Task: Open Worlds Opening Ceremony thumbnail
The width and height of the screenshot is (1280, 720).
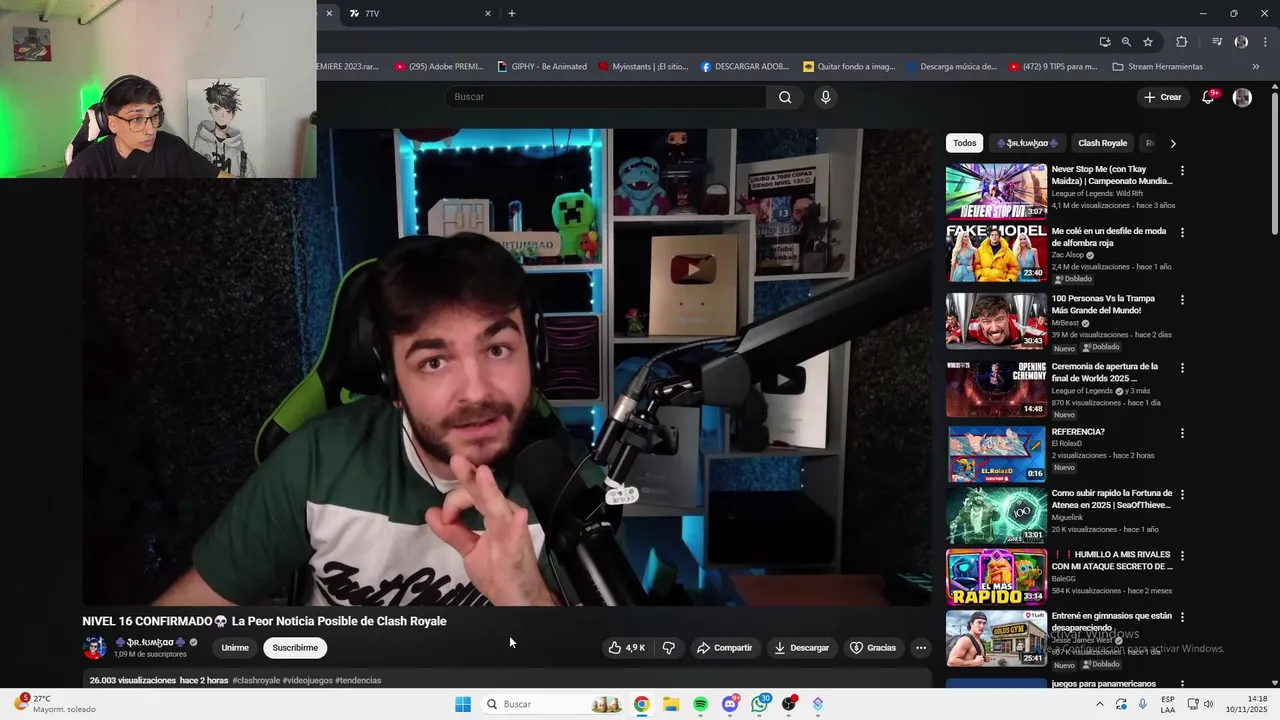Action: [x=996, y=388]
